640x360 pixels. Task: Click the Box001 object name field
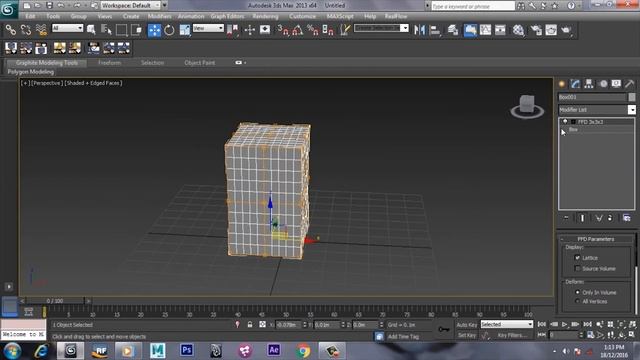[592, 97]
